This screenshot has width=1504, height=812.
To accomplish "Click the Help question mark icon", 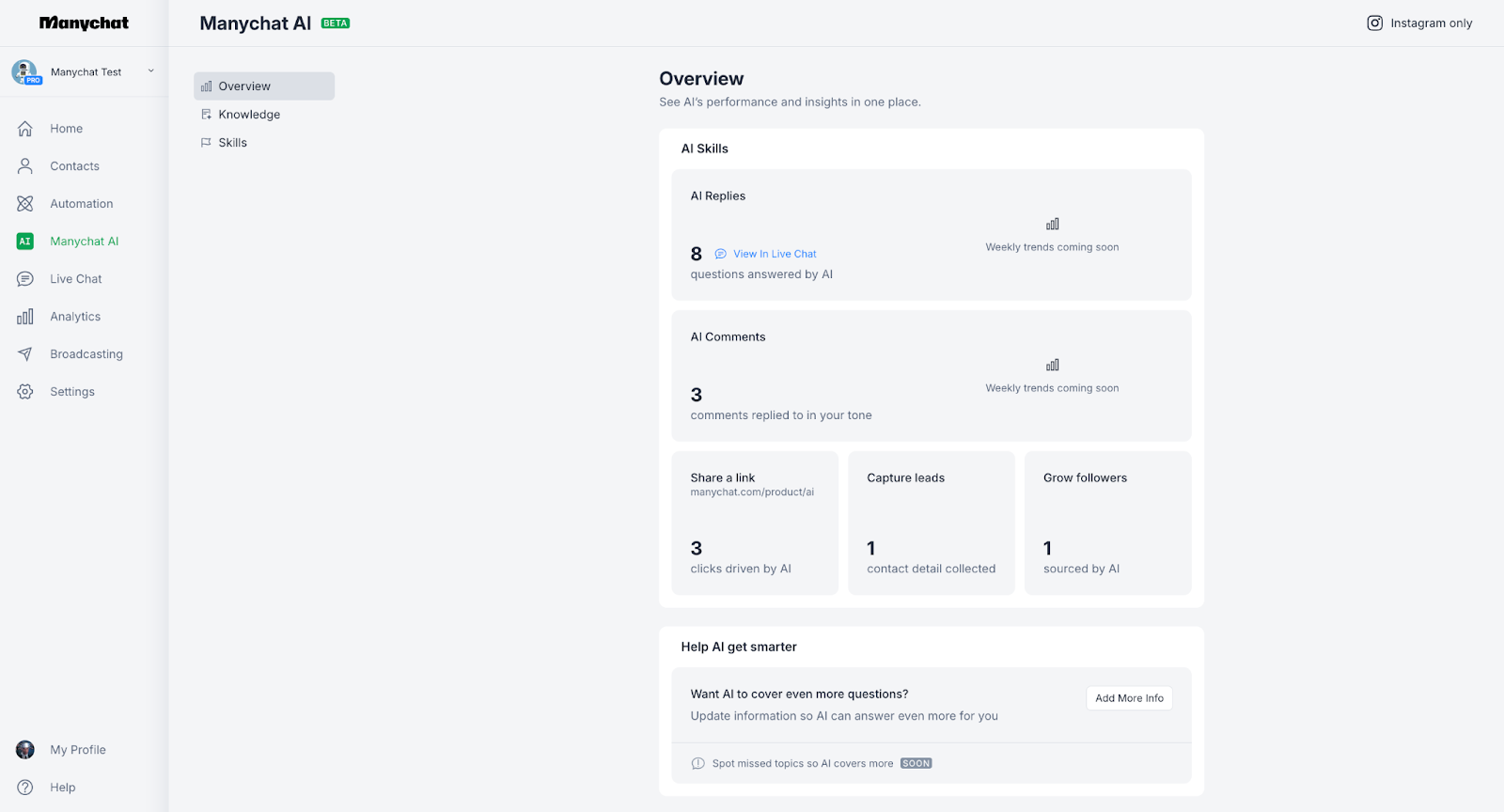I will (25, 788).
